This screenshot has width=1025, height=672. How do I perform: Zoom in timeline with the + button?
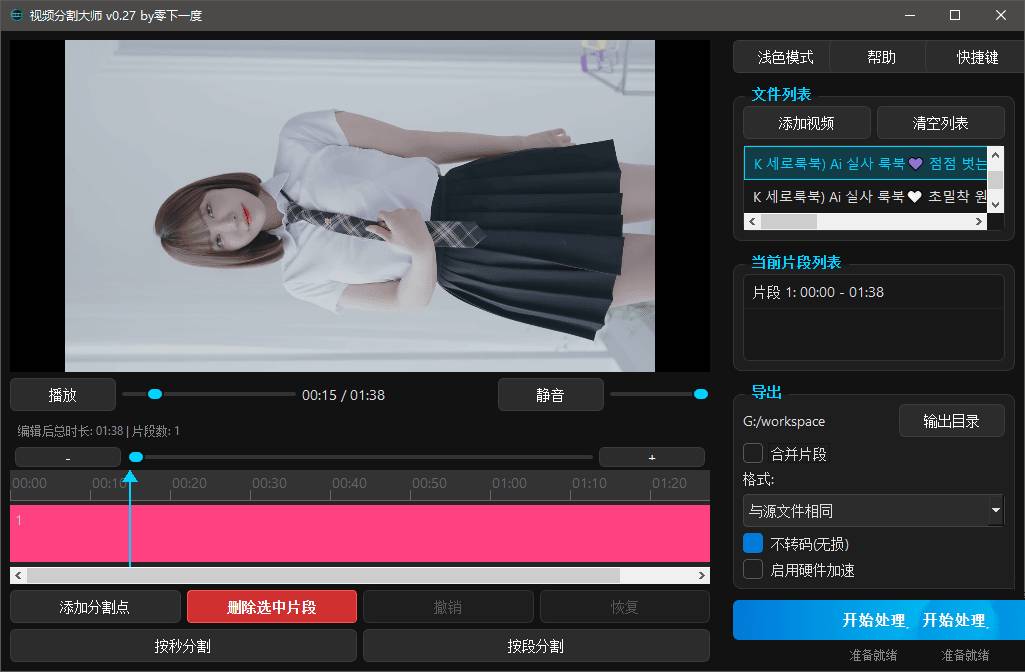651,456
